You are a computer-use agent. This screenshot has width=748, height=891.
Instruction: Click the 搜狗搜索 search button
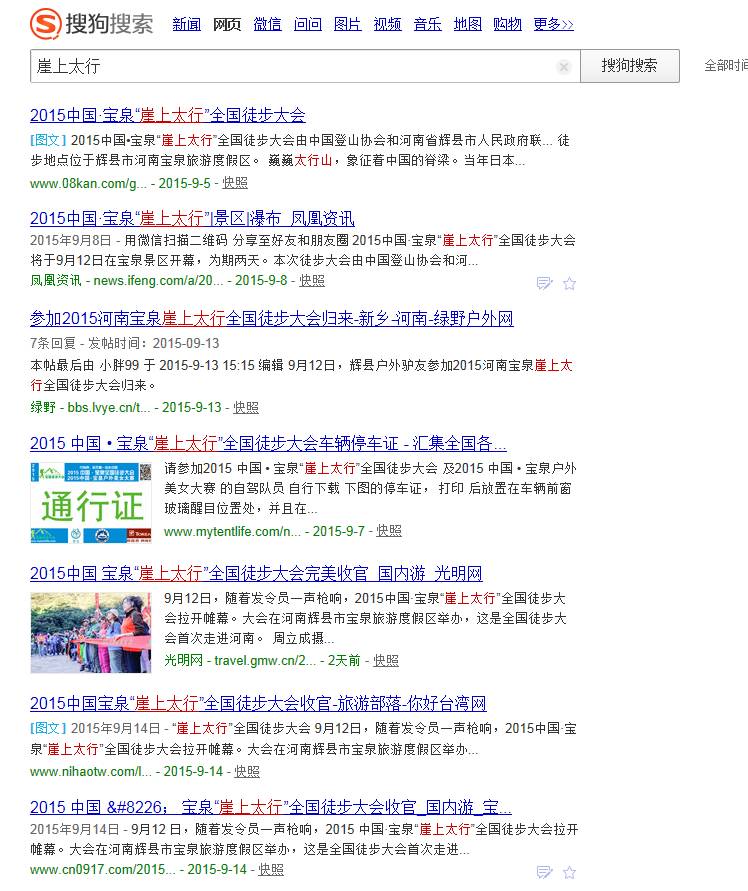click(630, 66)
